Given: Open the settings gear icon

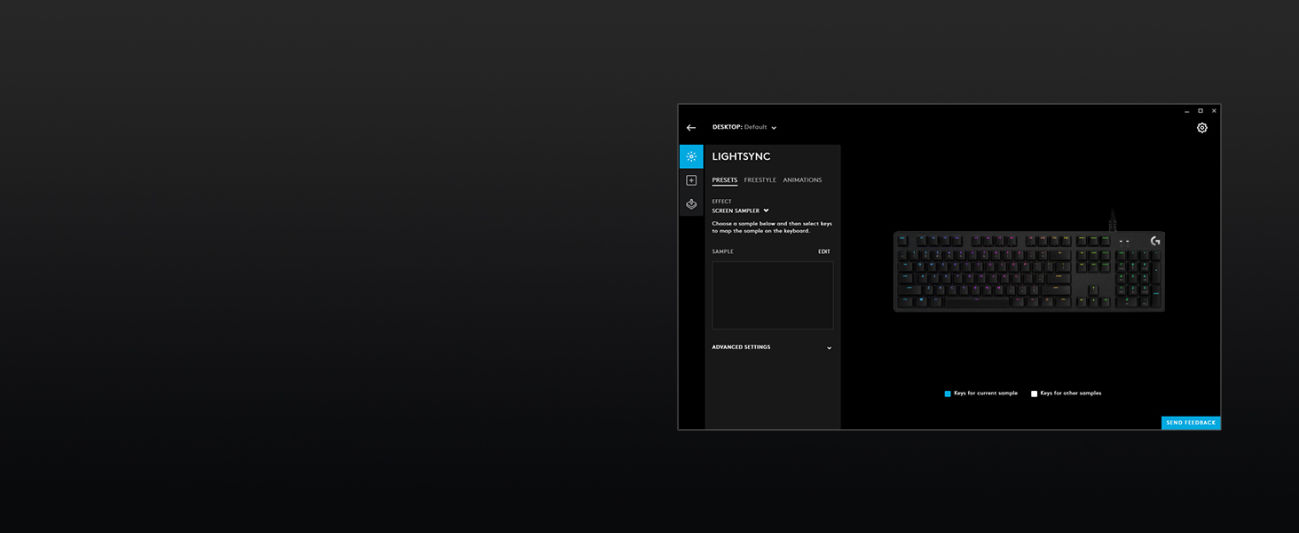Looking at the screenshot, I should point(1202,128).
